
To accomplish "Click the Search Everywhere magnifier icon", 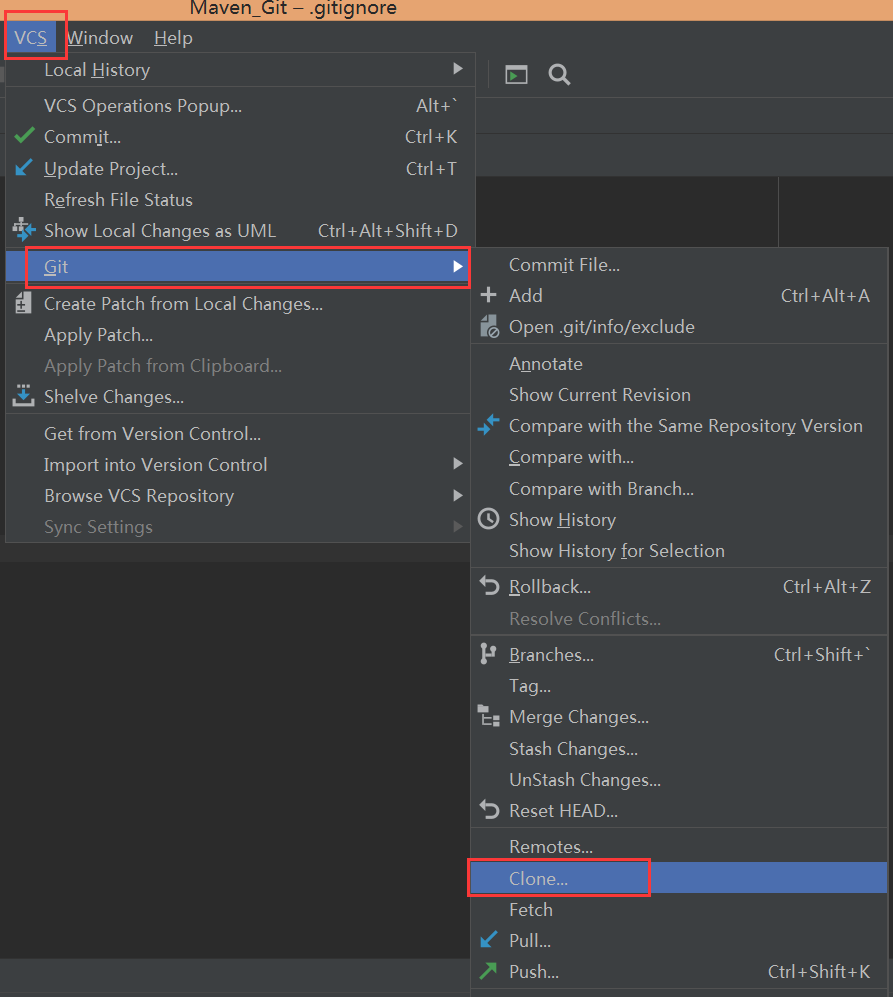I will (559, 75).
